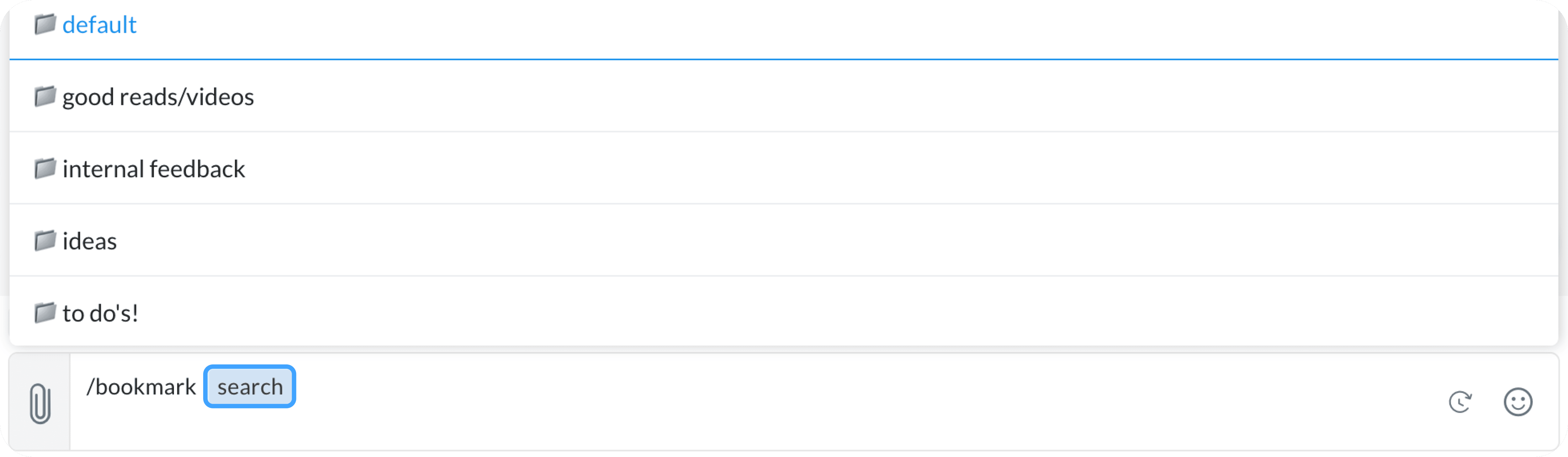Click the /bookmark command text
Viewport: 1568px width, 457px height.
(141, 387)
